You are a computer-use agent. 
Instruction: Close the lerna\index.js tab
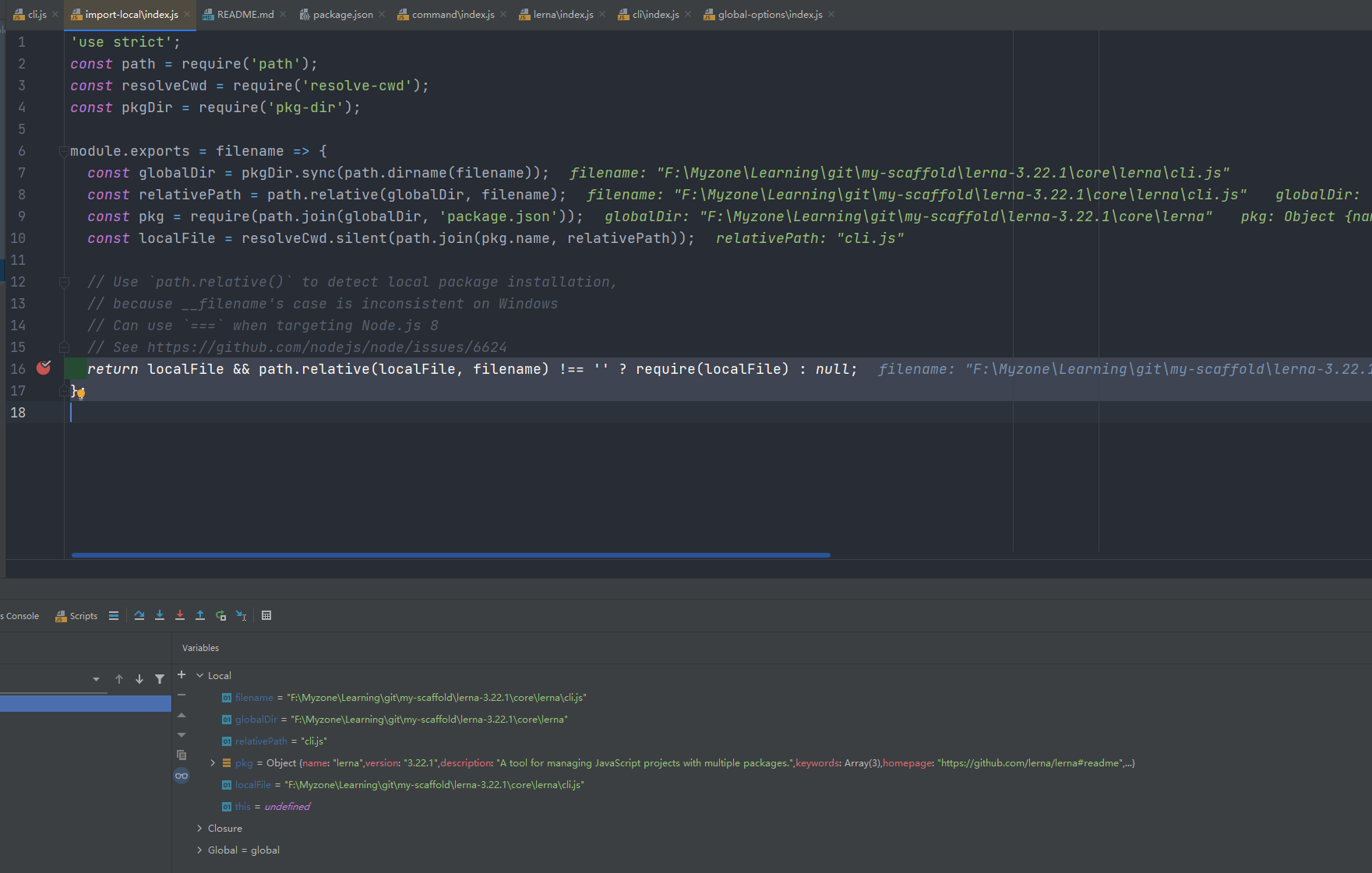602,15
